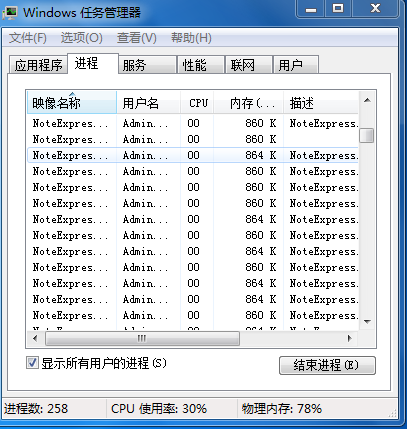Sort by the 内存 column header
Viewport: 407px width, 429px height.
click(x=249, y=103)
